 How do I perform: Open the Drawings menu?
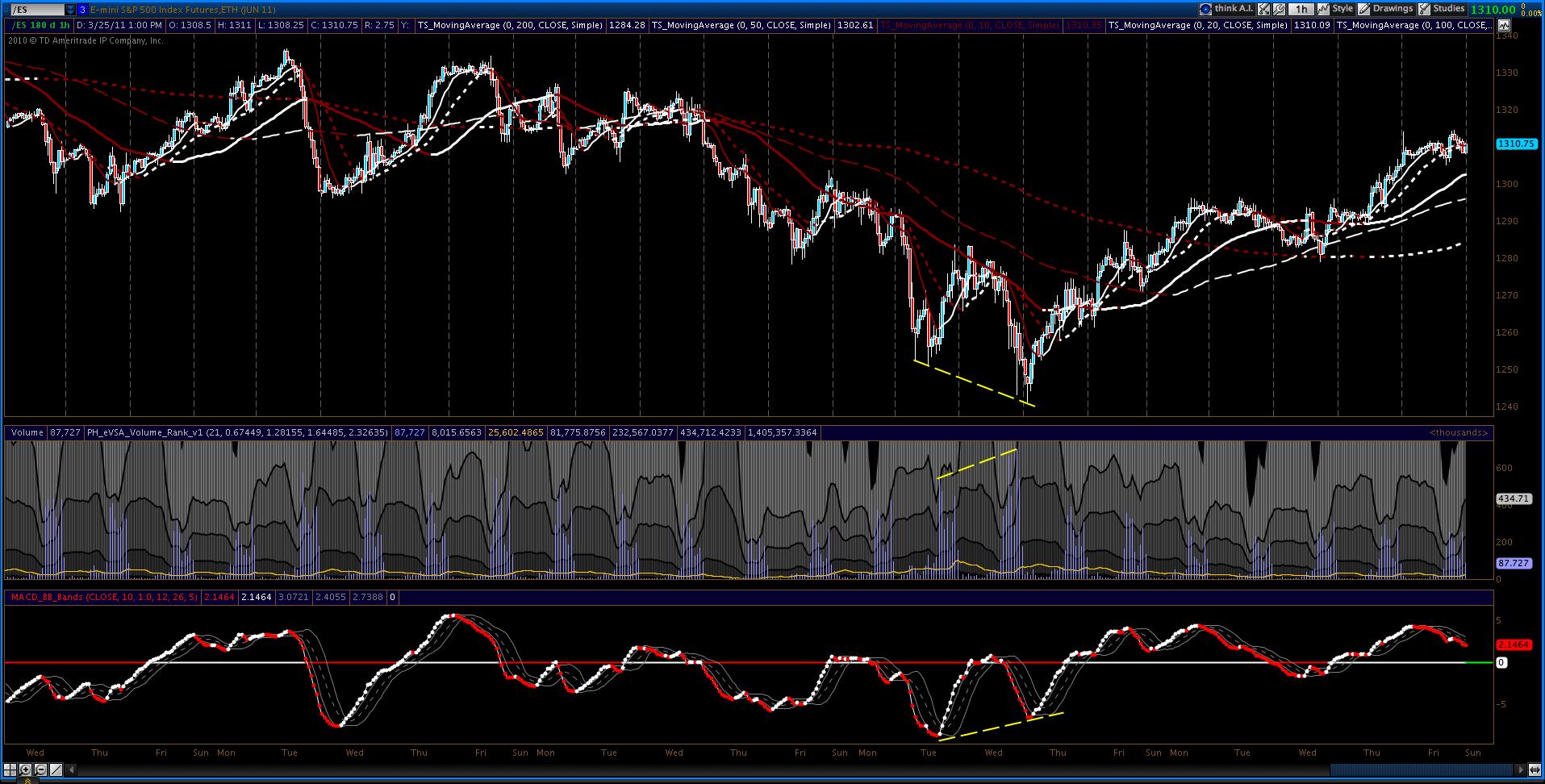(x=1386, y=9)
